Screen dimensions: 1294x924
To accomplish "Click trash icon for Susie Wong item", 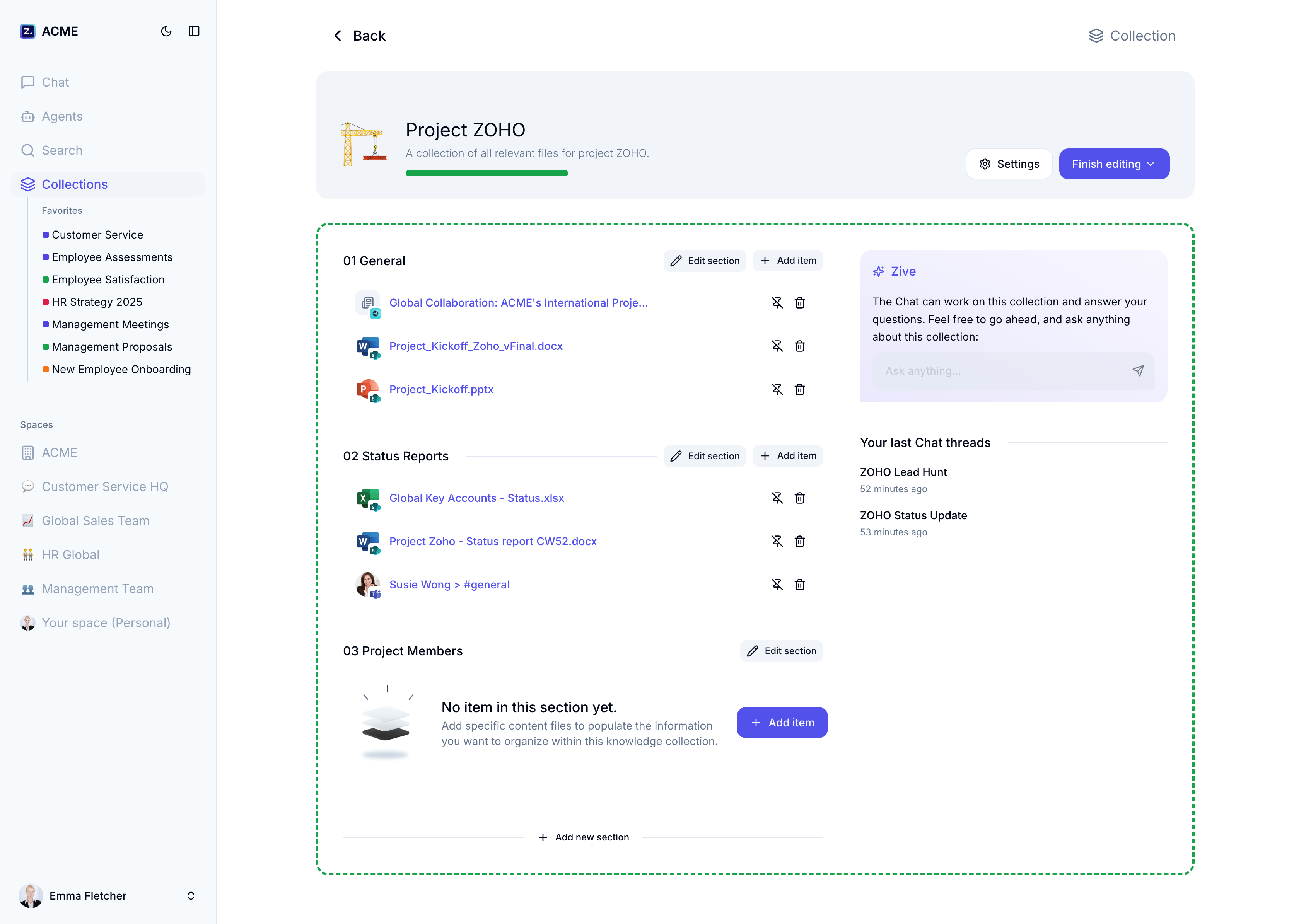I will 799,584.
